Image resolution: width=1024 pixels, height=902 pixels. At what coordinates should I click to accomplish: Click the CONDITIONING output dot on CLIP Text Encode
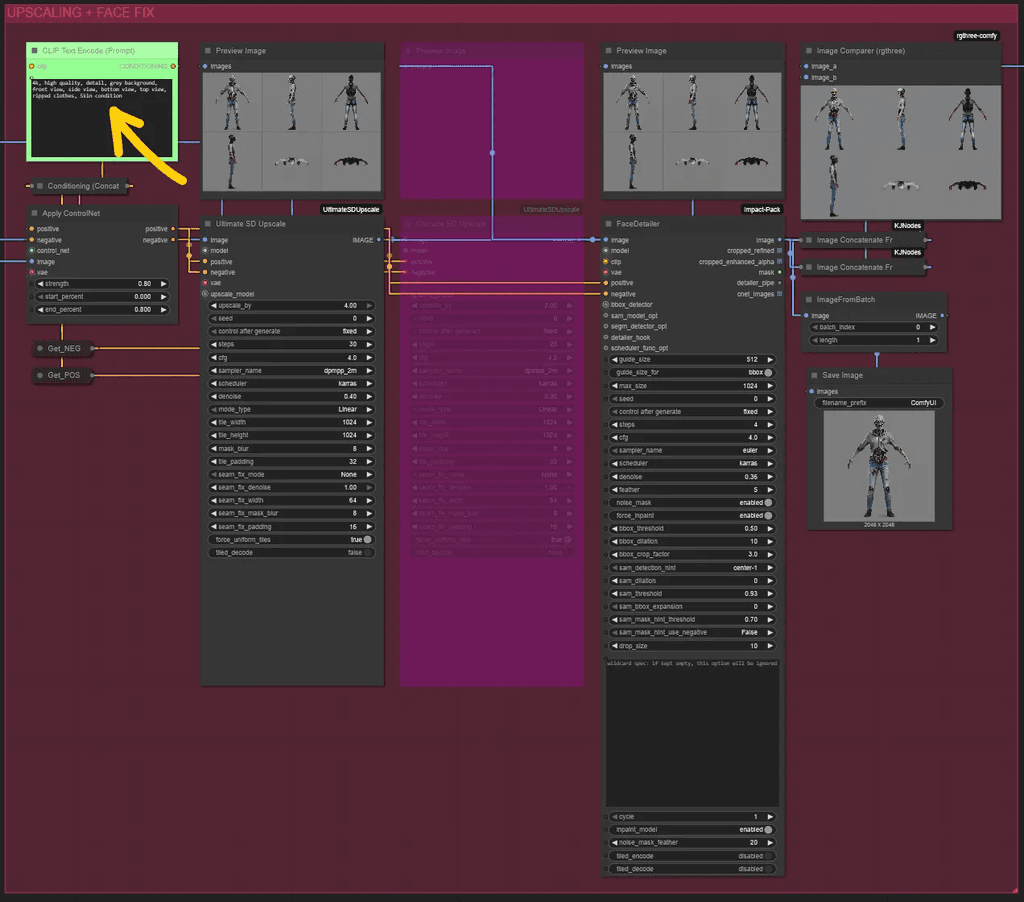(x=173, y=66)
